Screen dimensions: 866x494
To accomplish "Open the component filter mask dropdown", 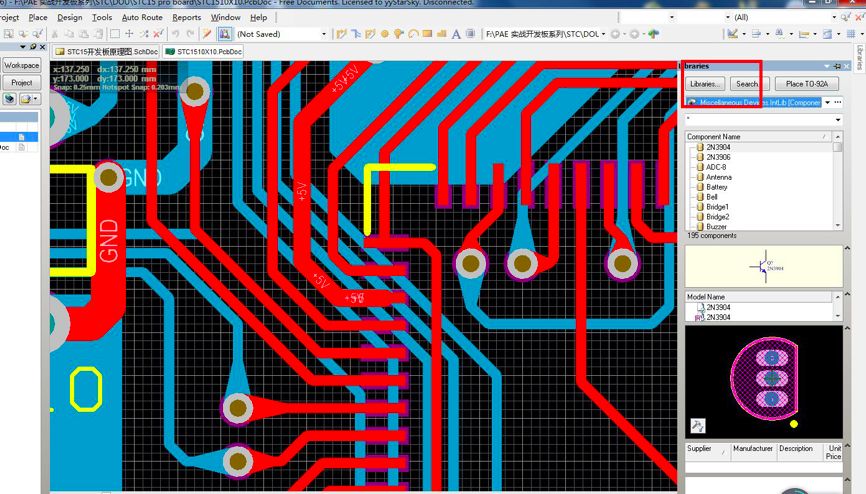I will click(838, 119).
